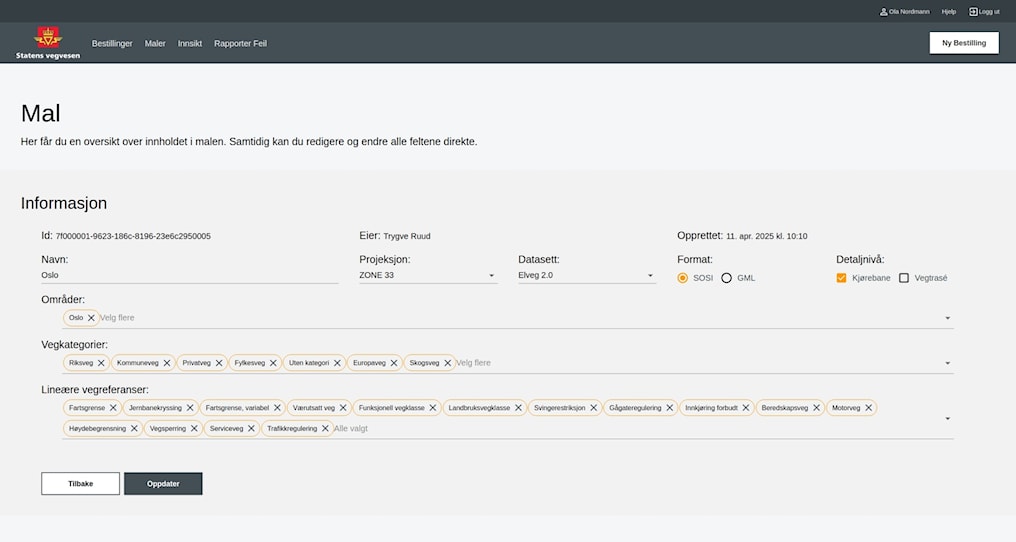Remove the Vegsperring chip
Image resolution: width=1016 pixels, height=542 pixels.
(194, 429)
